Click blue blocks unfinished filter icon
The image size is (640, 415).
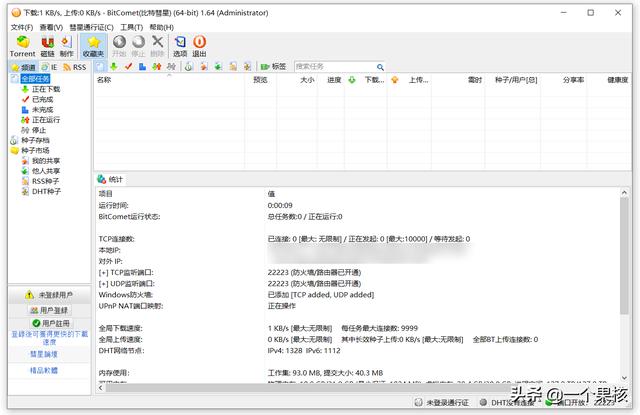point(142,66)
